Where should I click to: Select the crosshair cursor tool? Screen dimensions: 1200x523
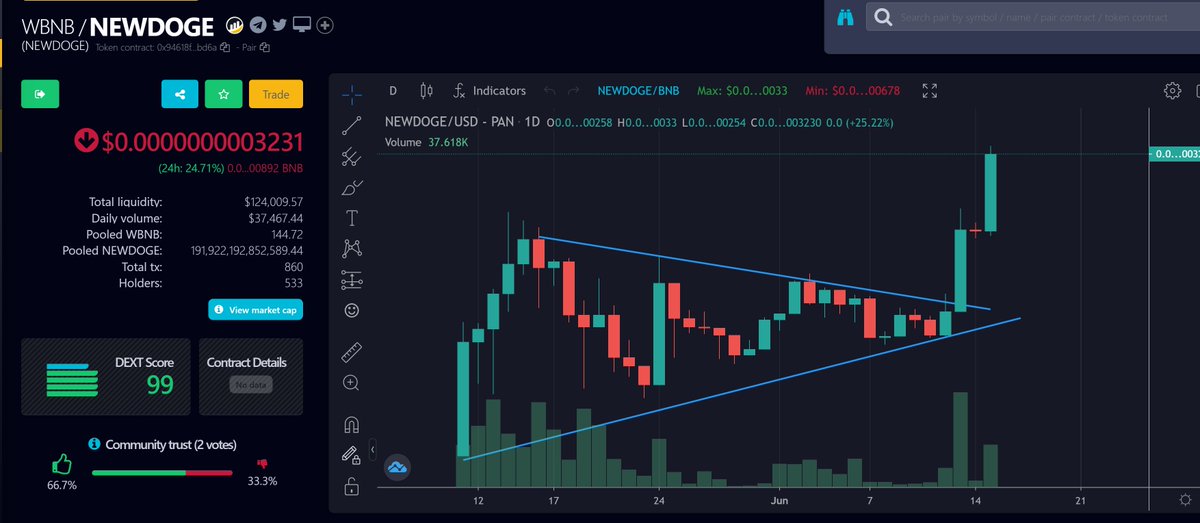coord(351,94)
